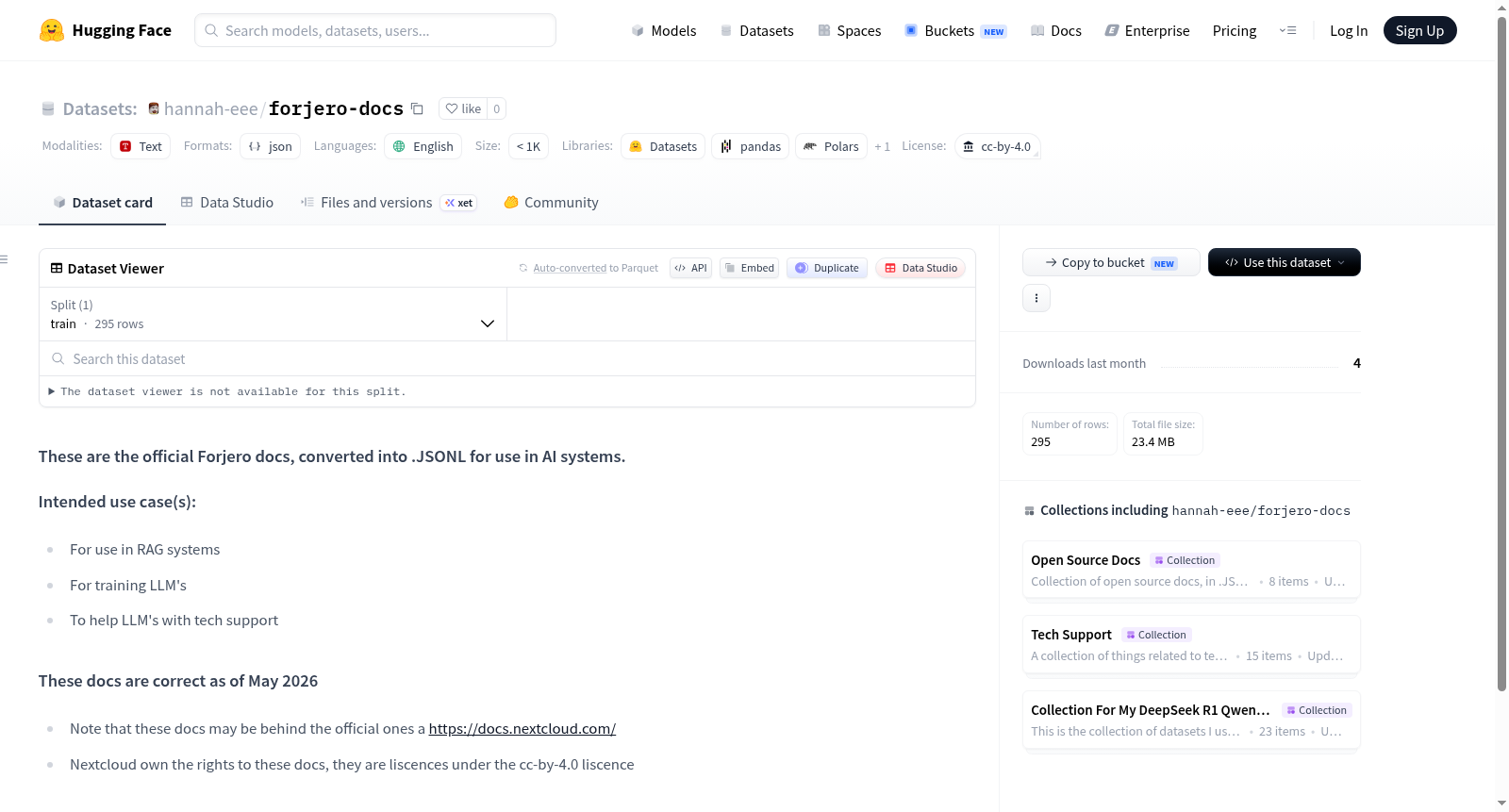Click the Text modality tag

(141, 146)
